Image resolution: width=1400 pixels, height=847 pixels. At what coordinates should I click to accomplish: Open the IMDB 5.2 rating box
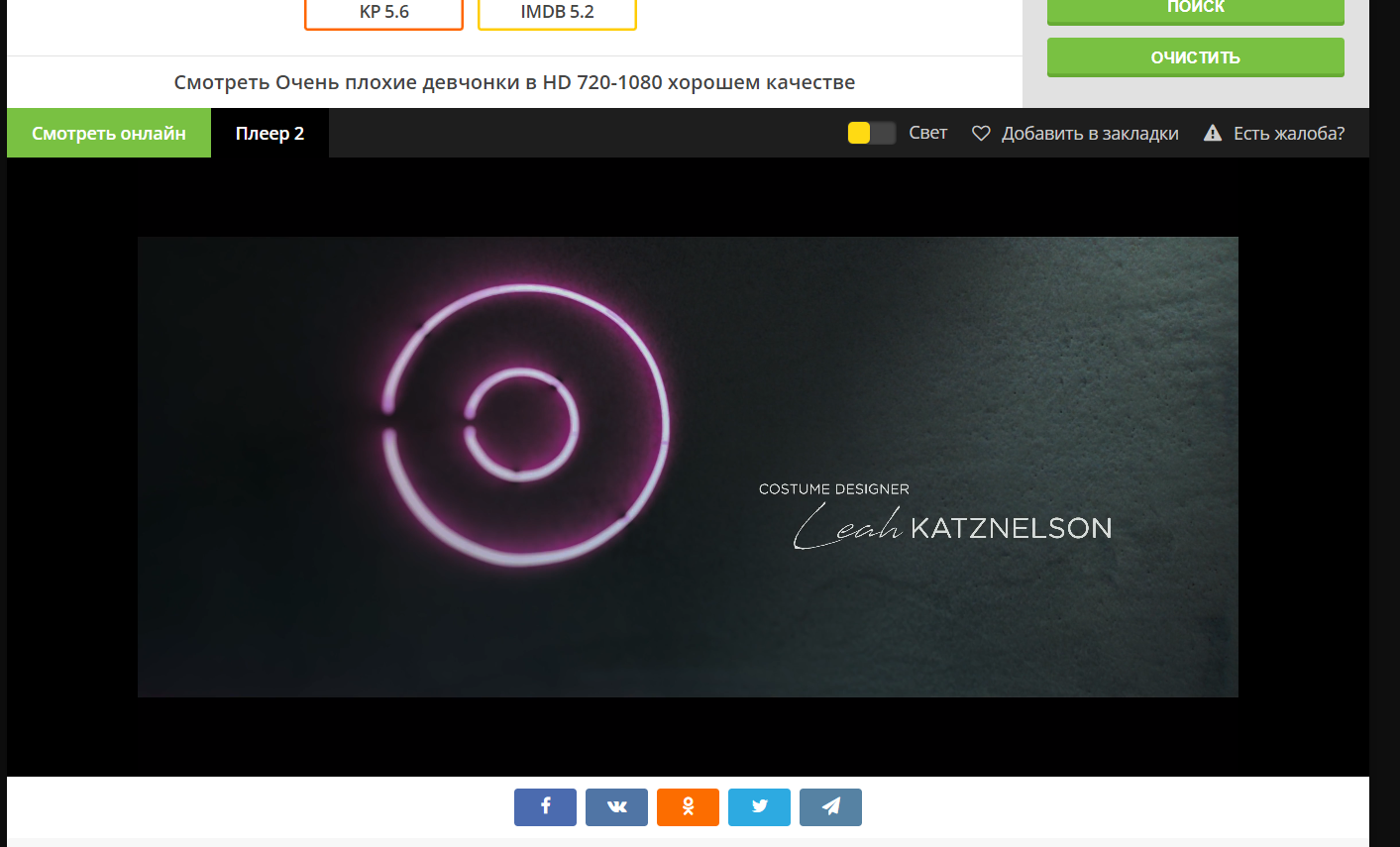point(557,13)
